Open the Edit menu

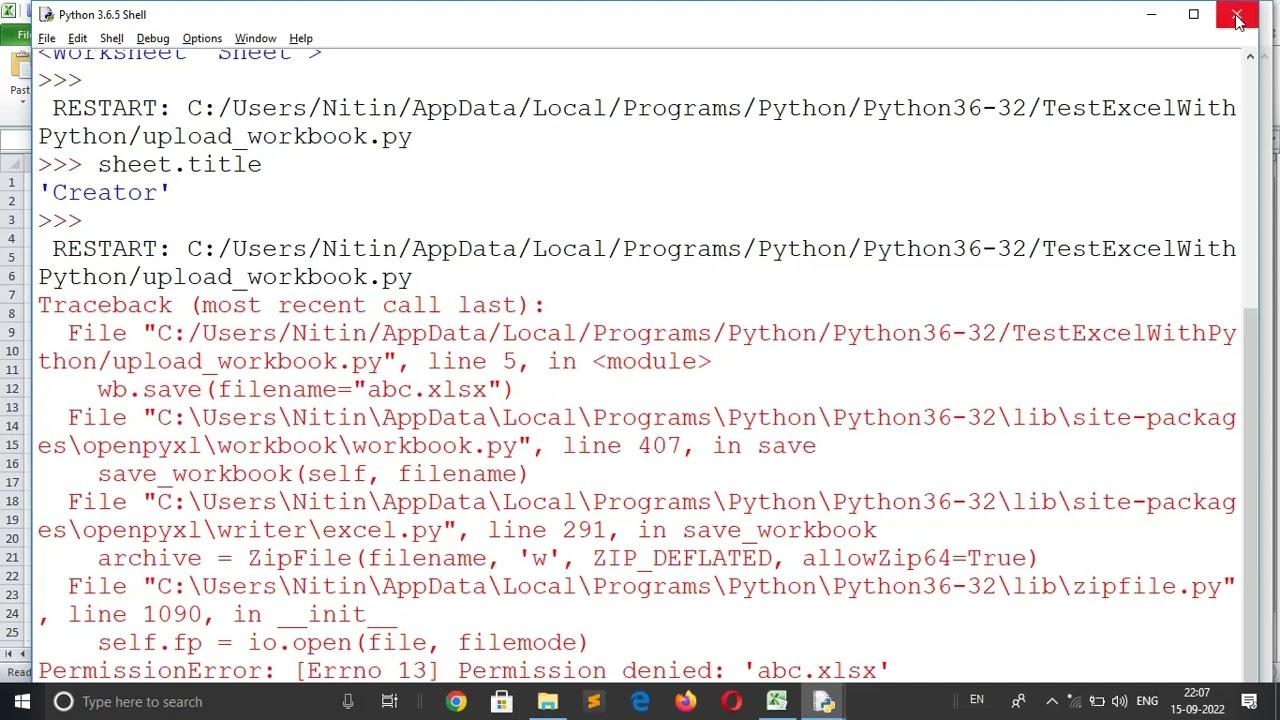click(77, 38)
